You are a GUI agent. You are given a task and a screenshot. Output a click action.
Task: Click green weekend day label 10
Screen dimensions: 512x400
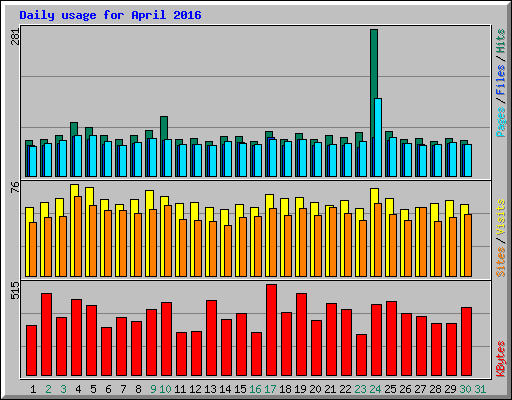[x=165, y=389]
